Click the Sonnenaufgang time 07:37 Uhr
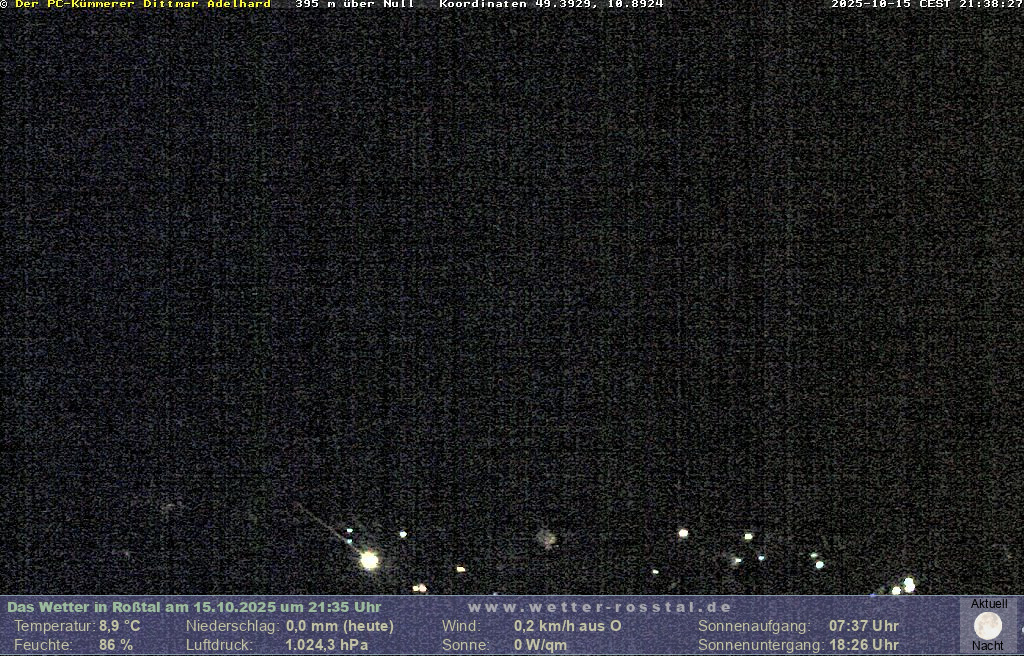 tap(863, 626)
